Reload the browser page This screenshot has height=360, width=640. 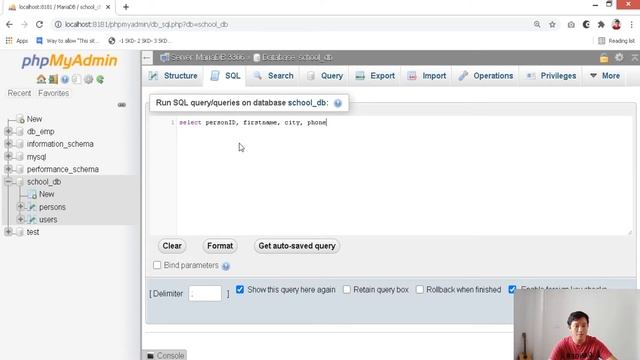(39, 24)
